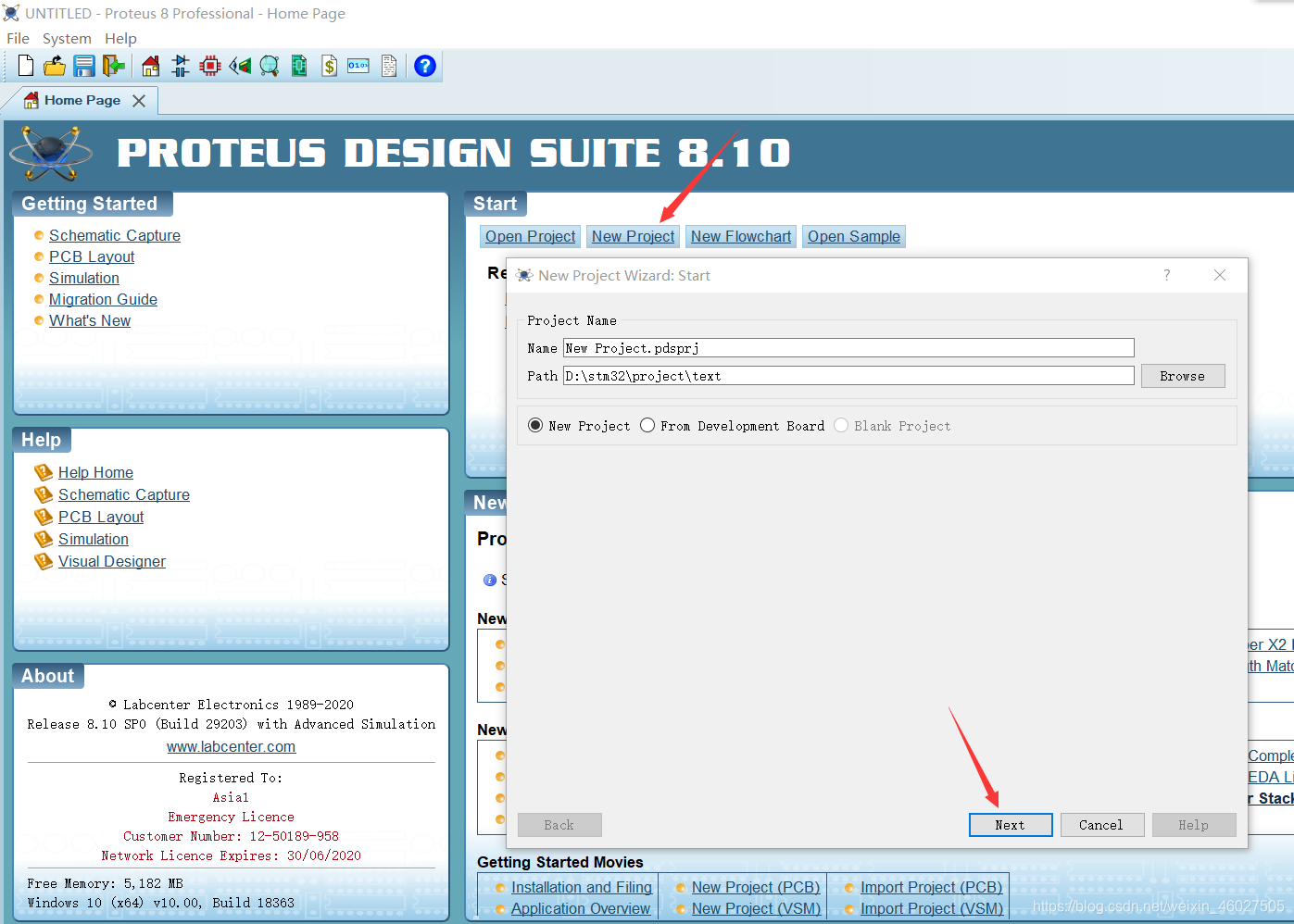Open PCB Layout in Getting Started panel
The height and width of the screenshot is (924, 1294).
92,256
